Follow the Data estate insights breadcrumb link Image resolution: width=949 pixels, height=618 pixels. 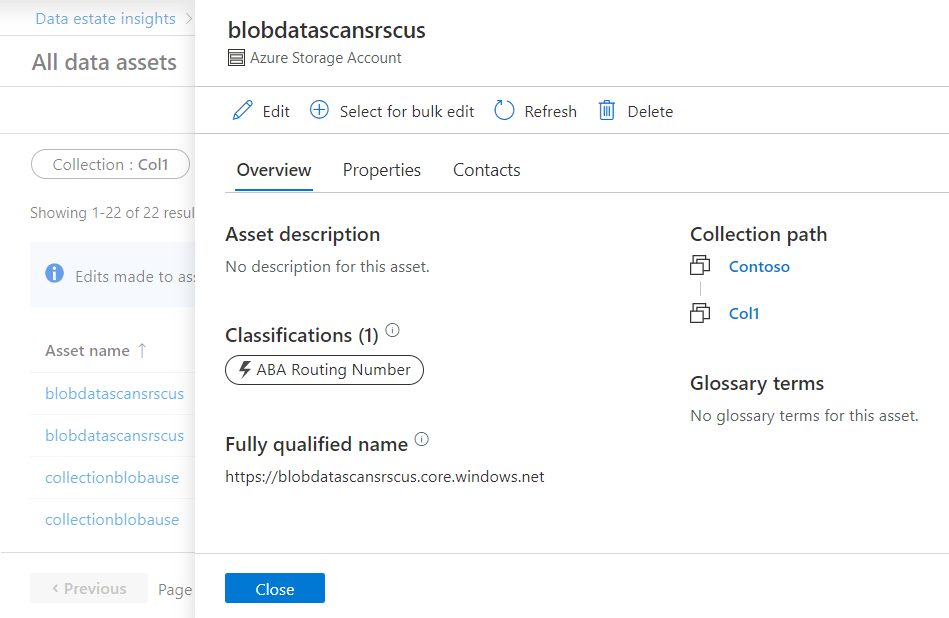click(105, 18)
